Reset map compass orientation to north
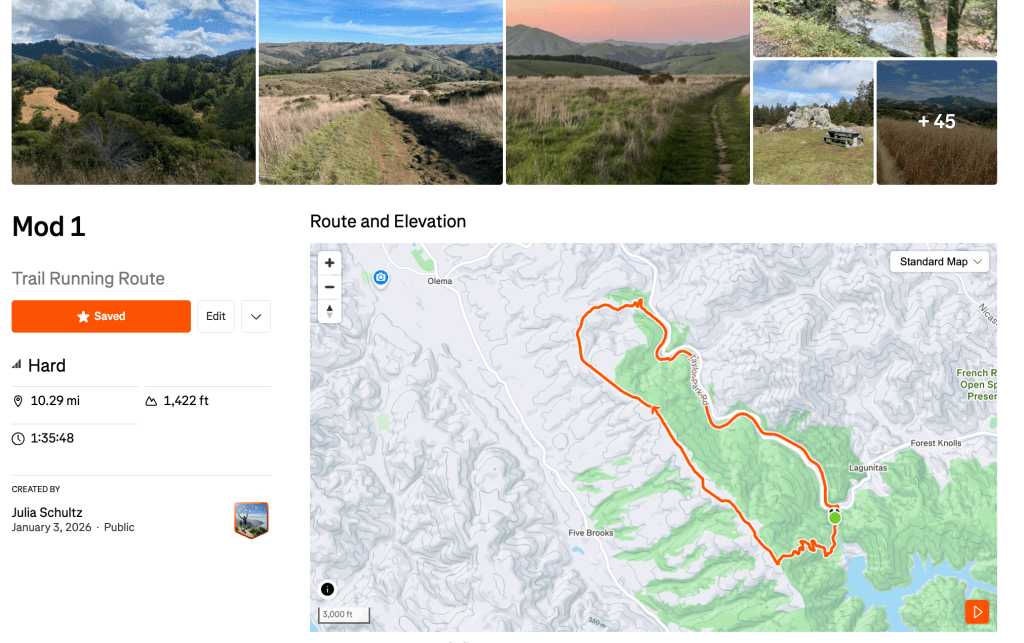 click(x=330, y=311)
